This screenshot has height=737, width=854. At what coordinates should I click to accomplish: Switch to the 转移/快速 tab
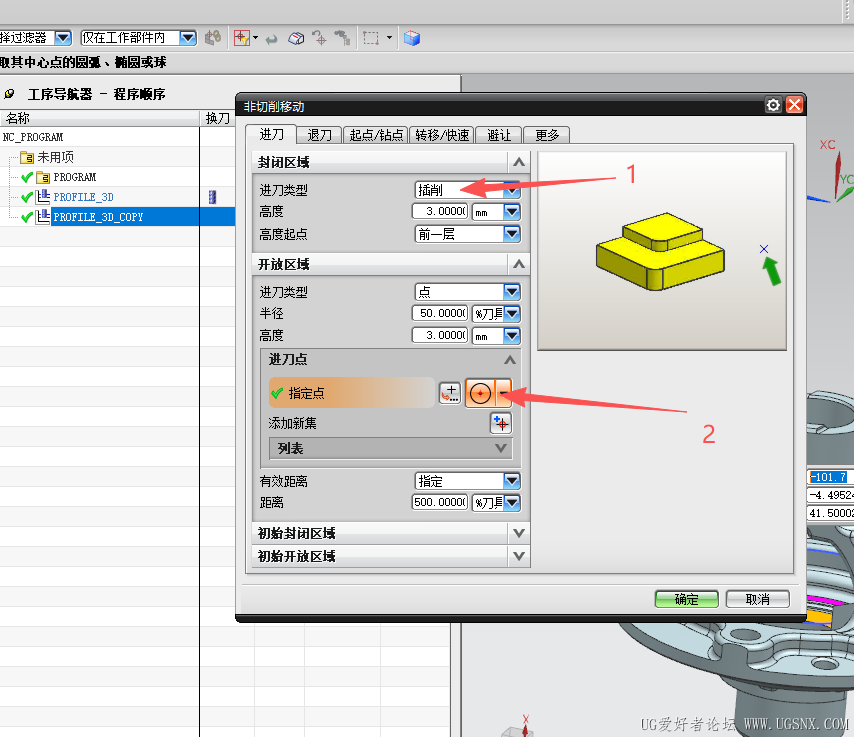(442, 135)
